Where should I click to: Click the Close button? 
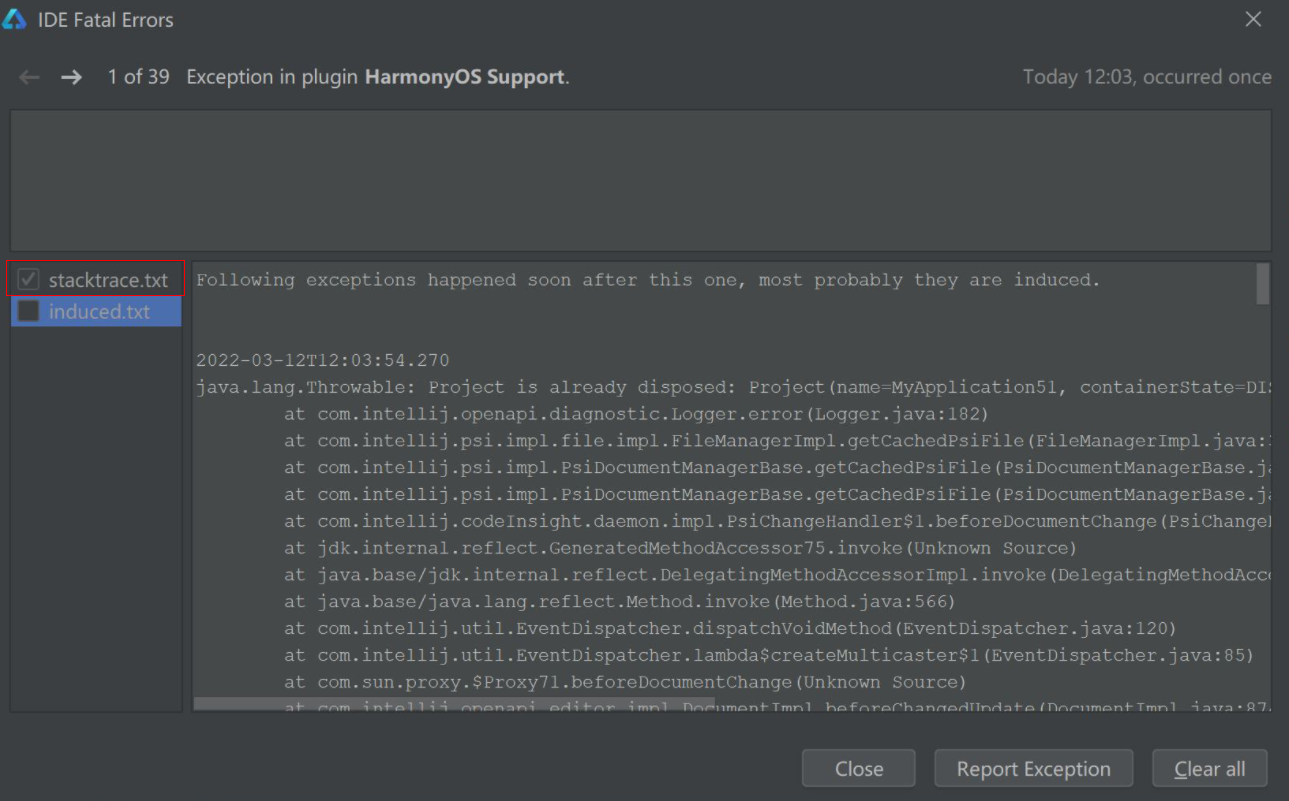pyautogui.click(x=859, y=768)
